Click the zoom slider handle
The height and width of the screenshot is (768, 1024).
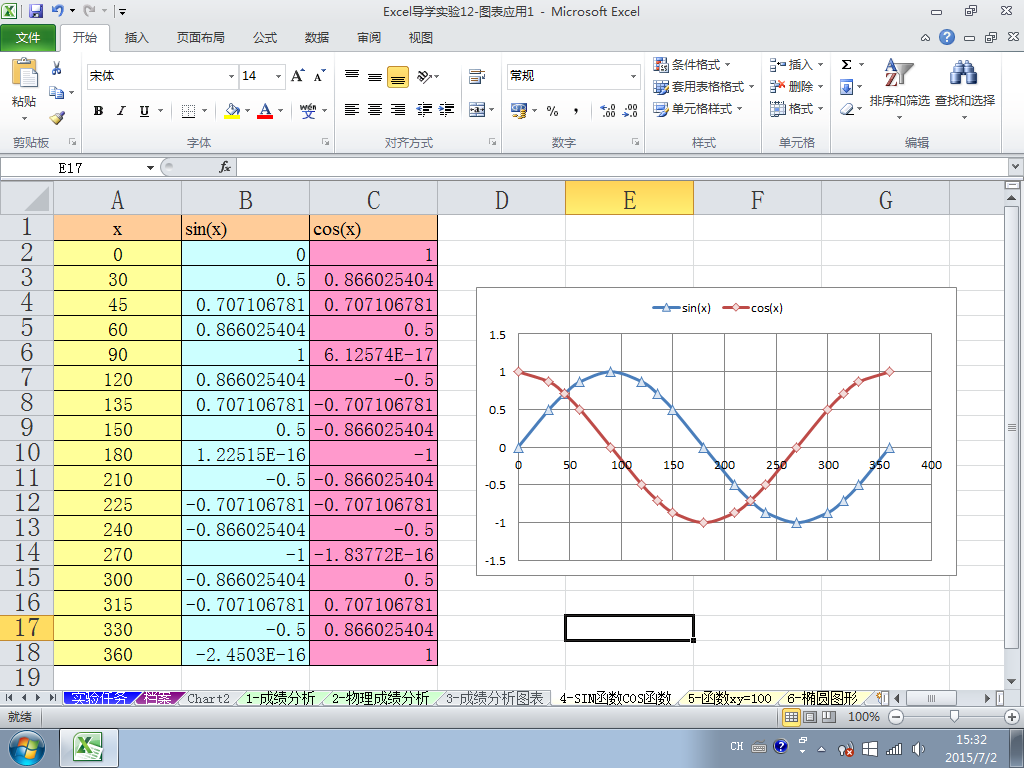point(954,717)
